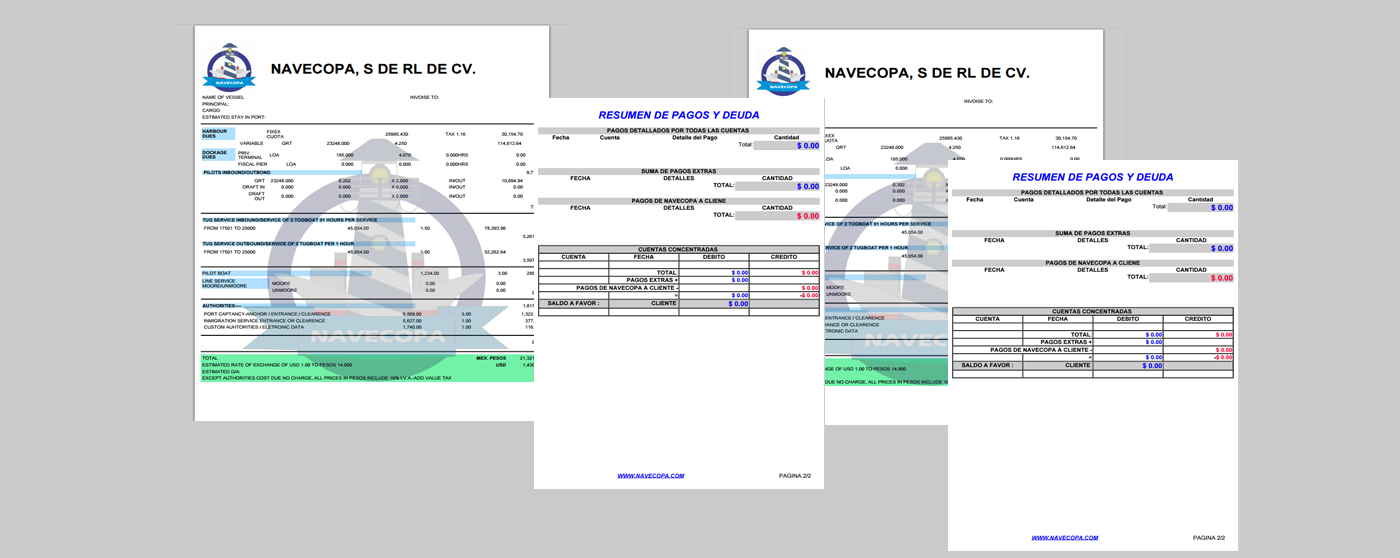Click the Navecopa lighthouse logo on right invoice page
This screenshot has width=1400, height=558.
point(784,72)
